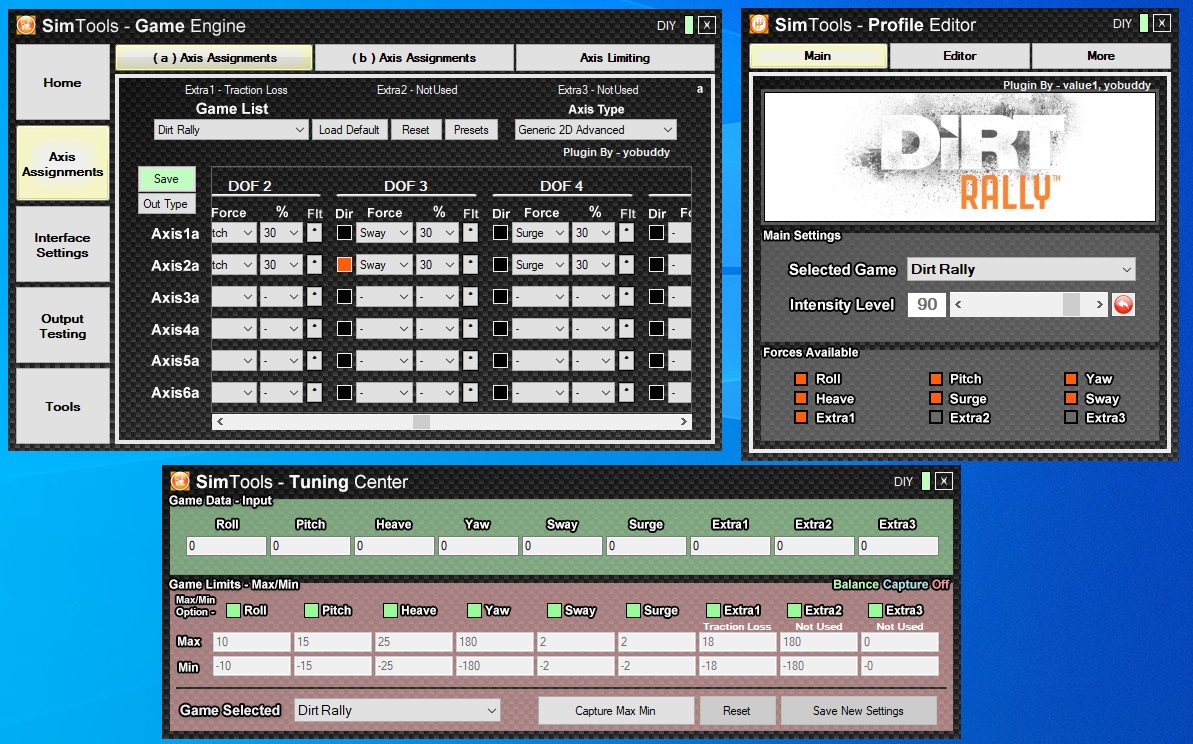Toggle Axis1a DOF 4 Dir checkbox

coord(501,232)
